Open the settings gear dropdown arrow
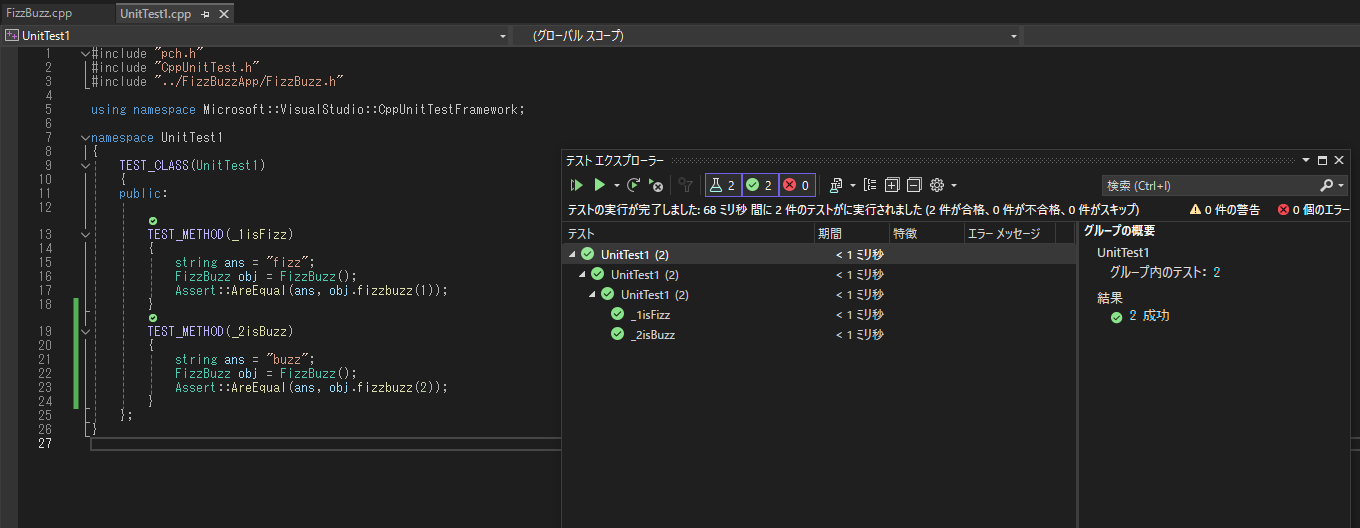The image size is (1360, 528). (954, 185)
